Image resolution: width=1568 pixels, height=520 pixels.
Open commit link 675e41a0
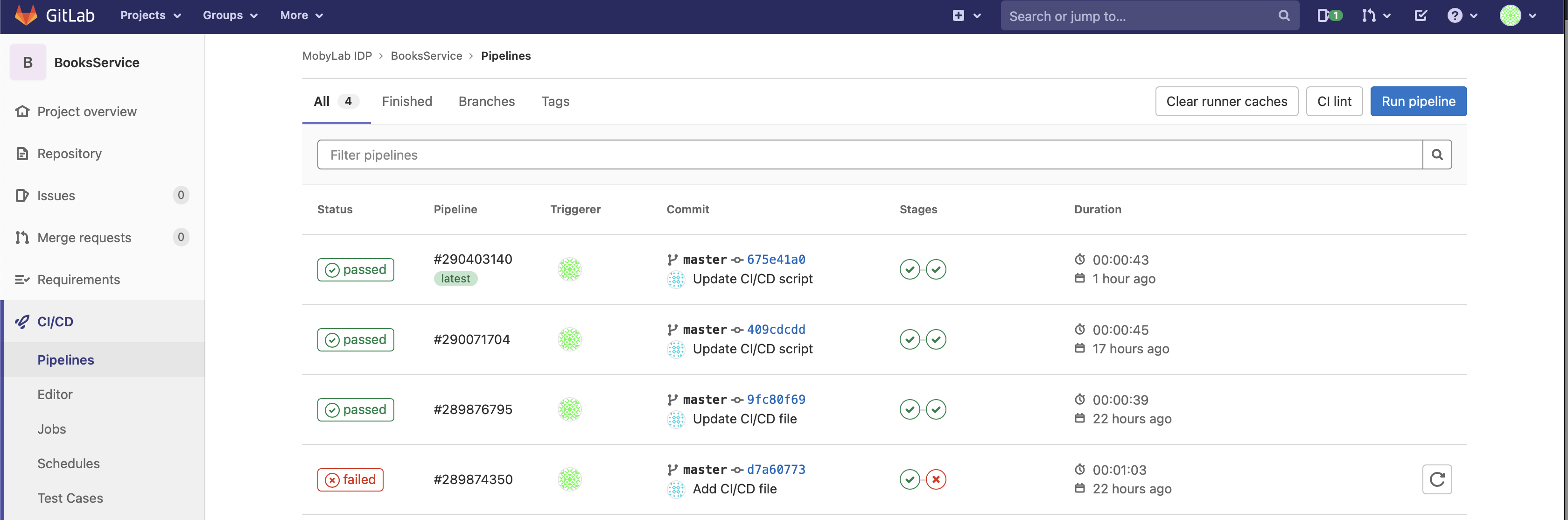(776, 260)
